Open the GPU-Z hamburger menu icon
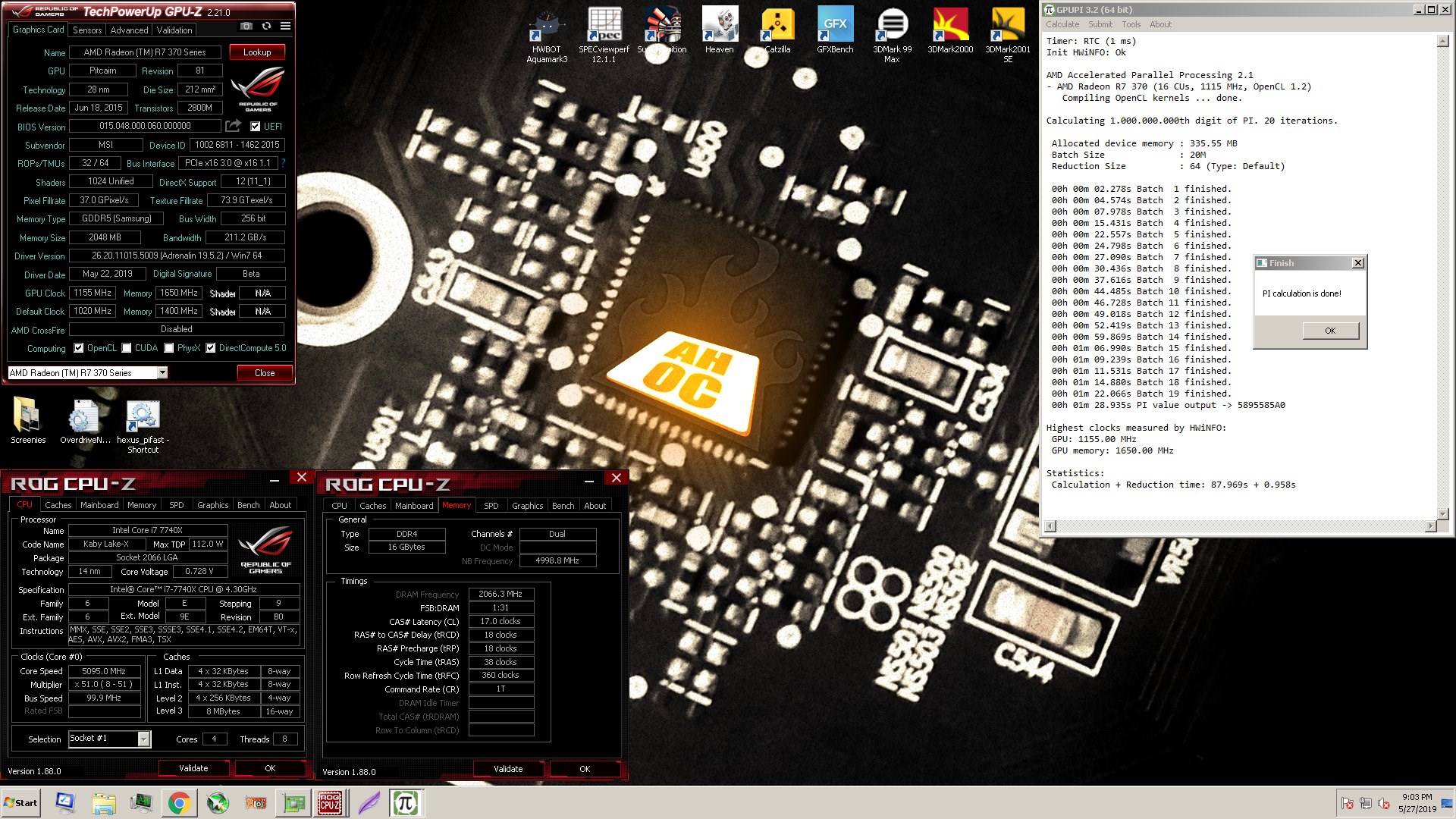This screenshot has height=819, width=1456. click(x=285, y=26)
